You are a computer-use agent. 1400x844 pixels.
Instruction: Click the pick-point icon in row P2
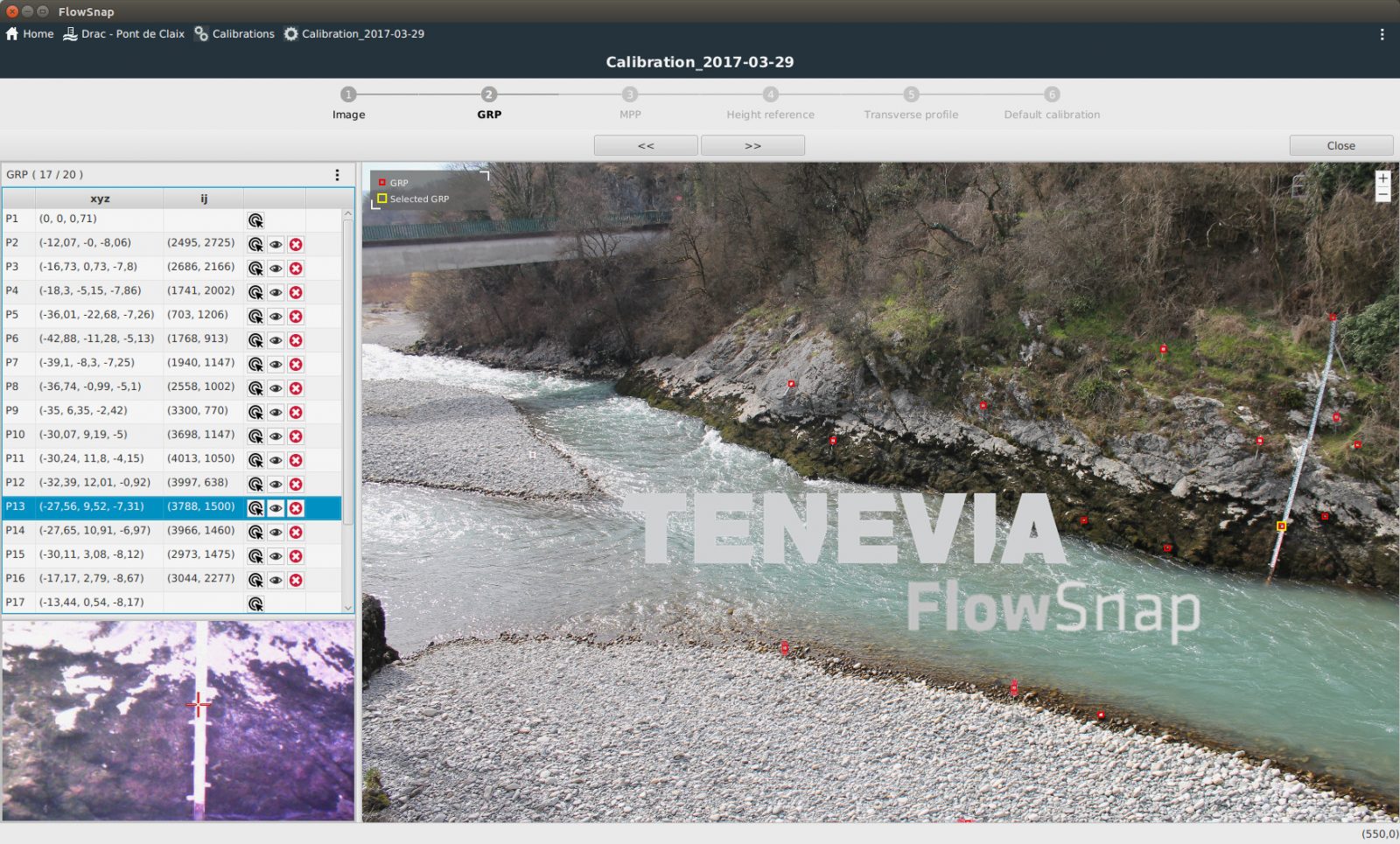[255, 245]
